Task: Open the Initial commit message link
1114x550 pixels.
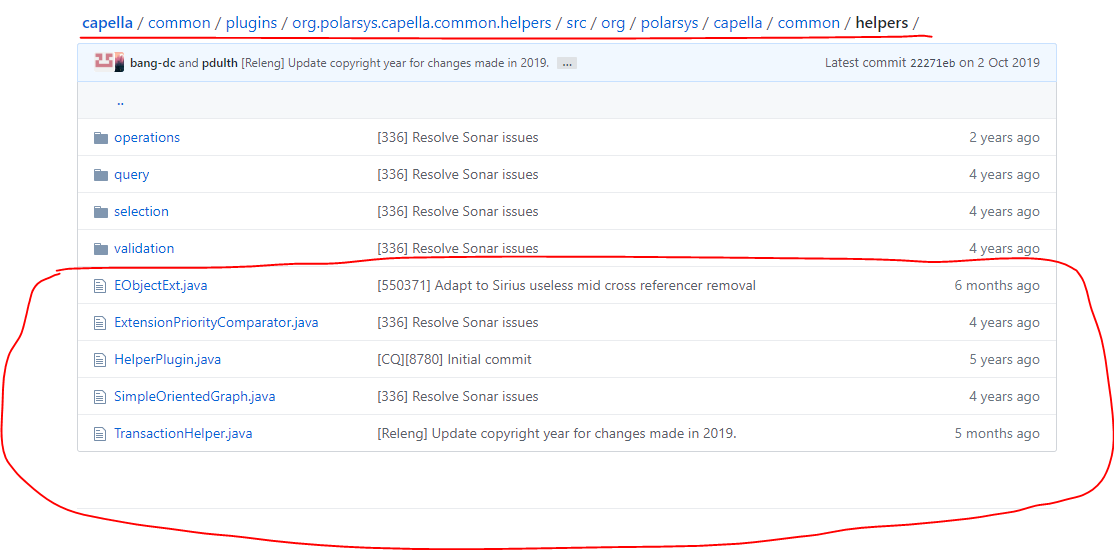Action: (454, 360)
